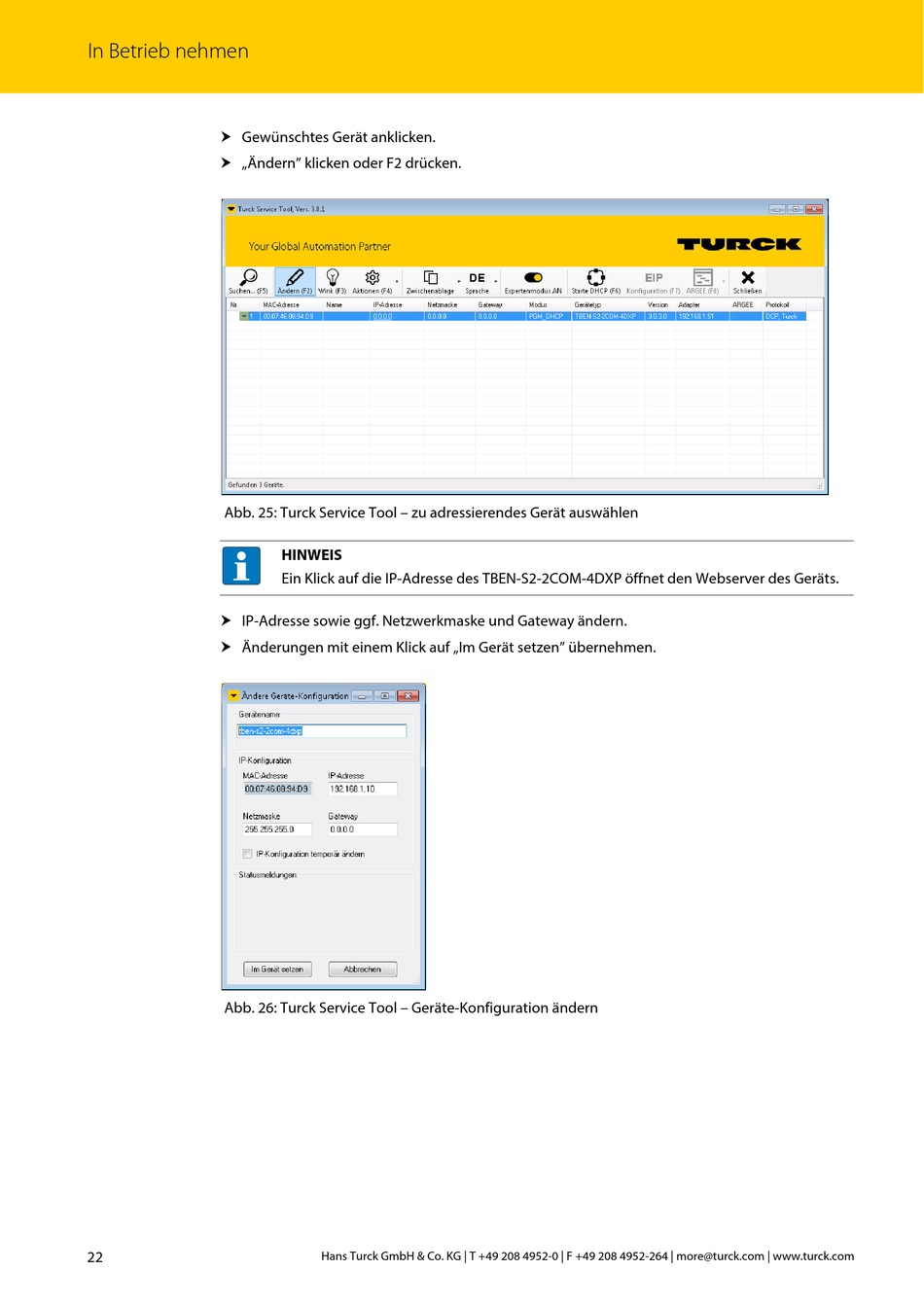The height and width of the screenshot is (1306, 924).
Task: Click the Gerätename input field
Action: (x=322, y=731)
